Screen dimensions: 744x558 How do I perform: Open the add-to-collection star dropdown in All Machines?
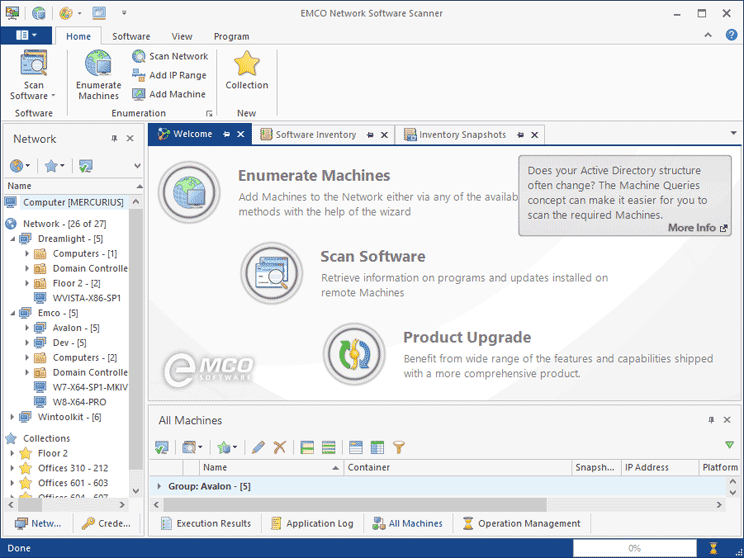(227, 447)
